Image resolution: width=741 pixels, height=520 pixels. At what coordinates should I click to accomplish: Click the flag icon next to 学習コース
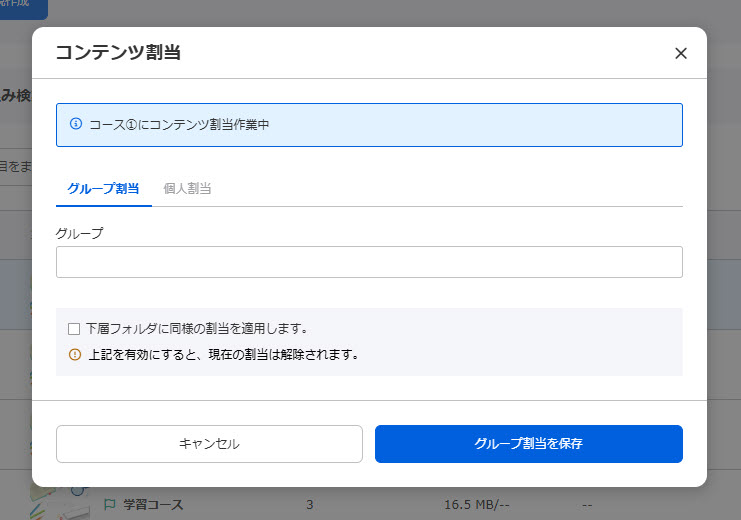[x=109, y=504]
